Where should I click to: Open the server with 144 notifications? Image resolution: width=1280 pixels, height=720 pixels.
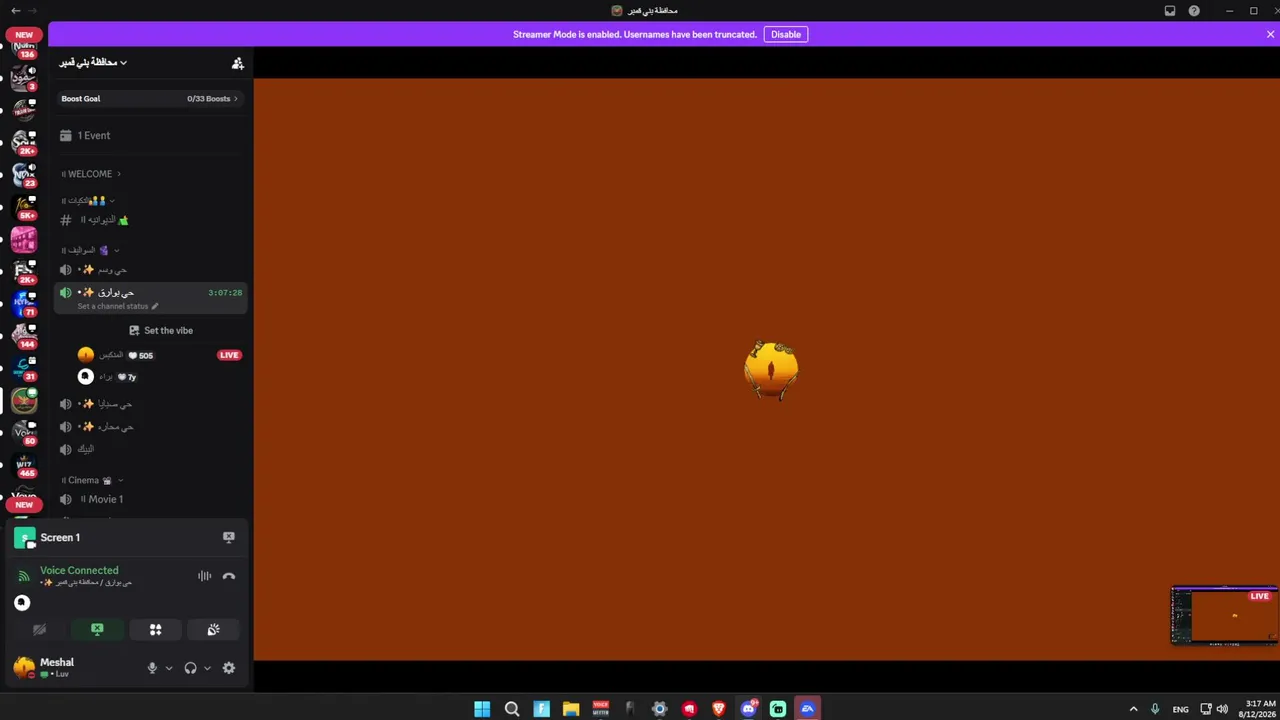click(x=24, y=335)
